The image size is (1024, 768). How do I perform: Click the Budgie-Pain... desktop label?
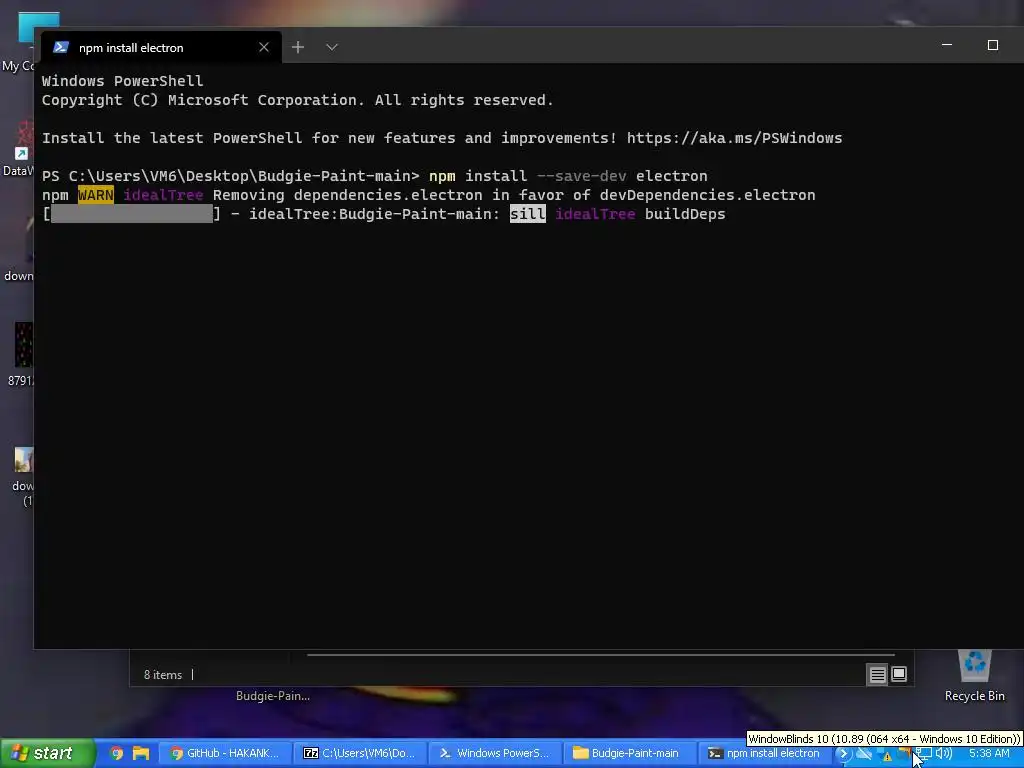coord(273,696)
